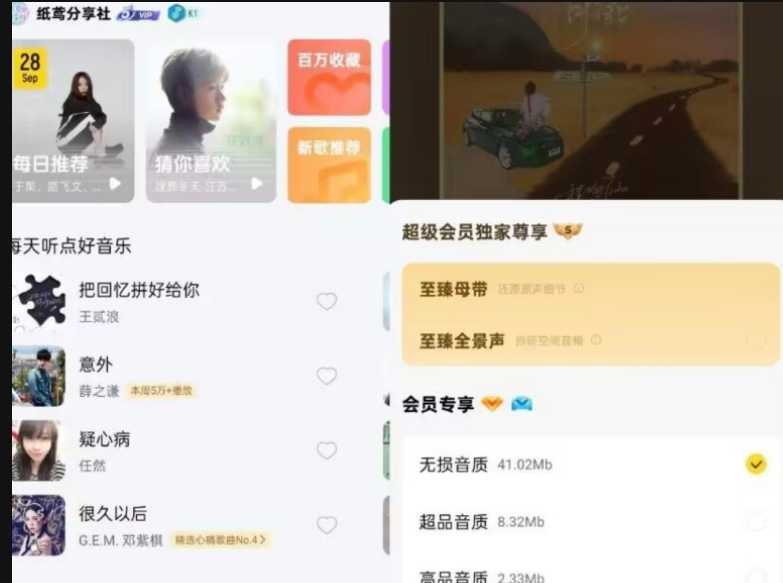Tap the VIP badge in header
783x583 pixels.
pos(138,14)
